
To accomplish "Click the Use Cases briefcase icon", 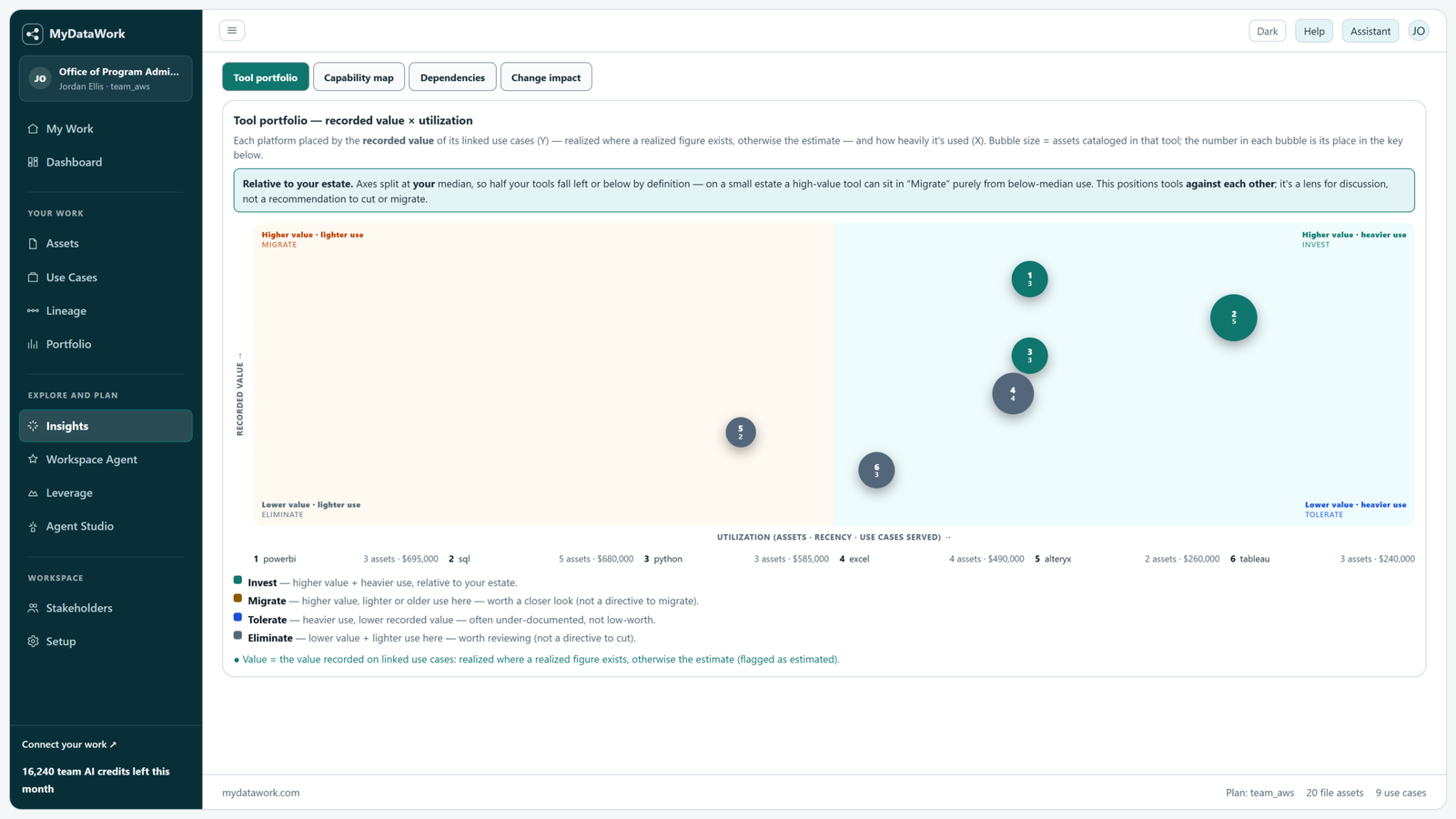I will coord(33,278).
